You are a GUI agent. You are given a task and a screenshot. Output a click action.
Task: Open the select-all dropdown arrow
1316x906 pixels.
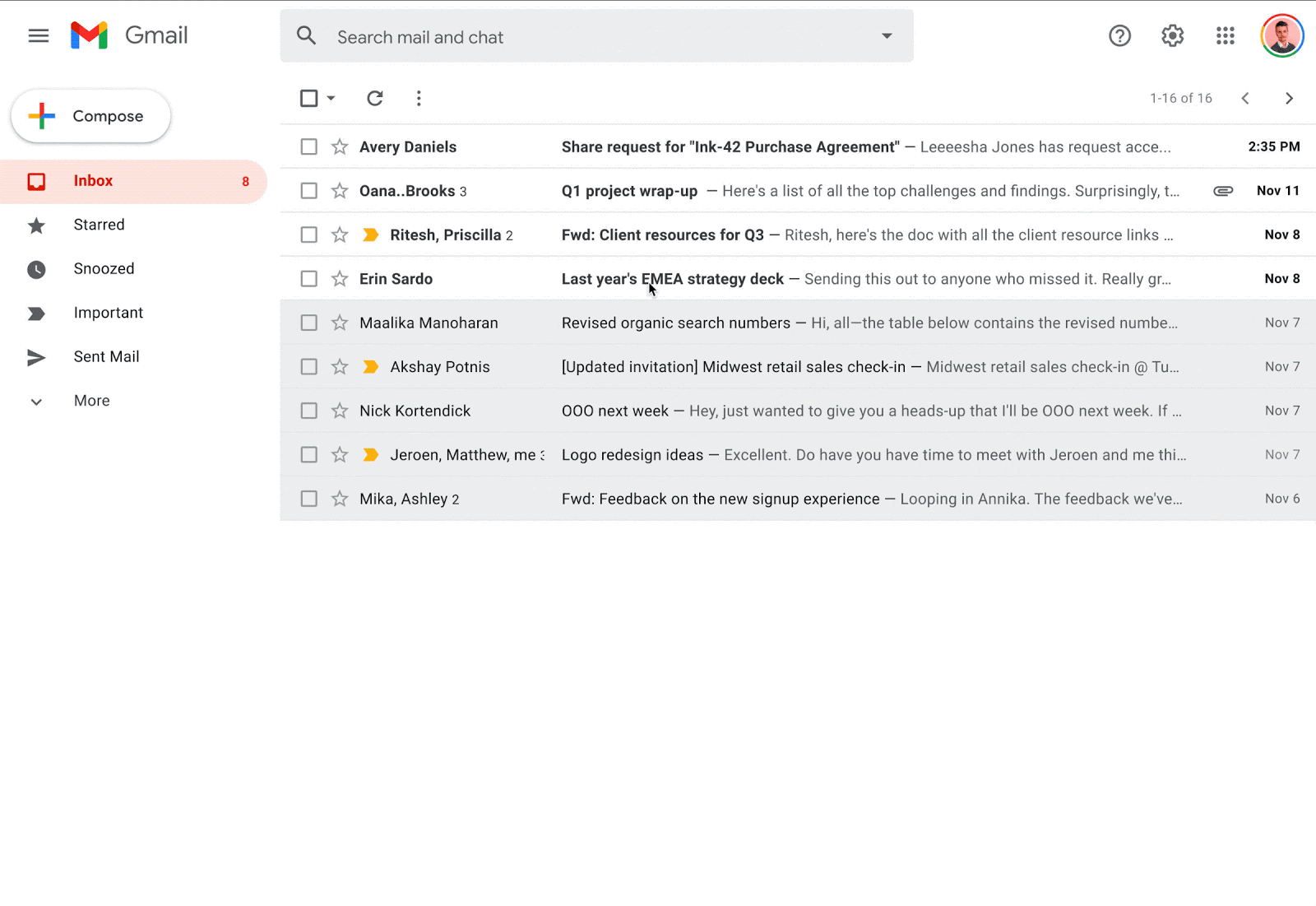click(x=332, y=98)
